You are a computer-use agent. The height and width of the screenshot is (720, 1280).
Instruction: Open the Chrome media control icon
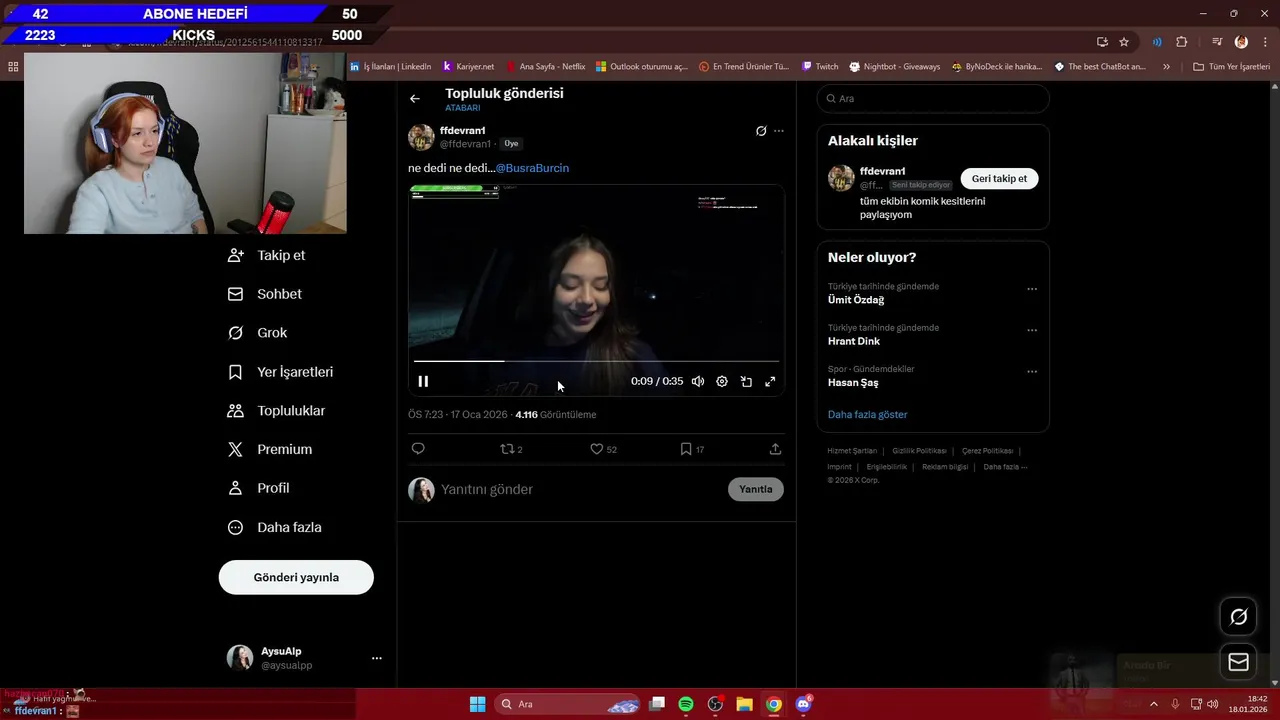point(1217,42)
